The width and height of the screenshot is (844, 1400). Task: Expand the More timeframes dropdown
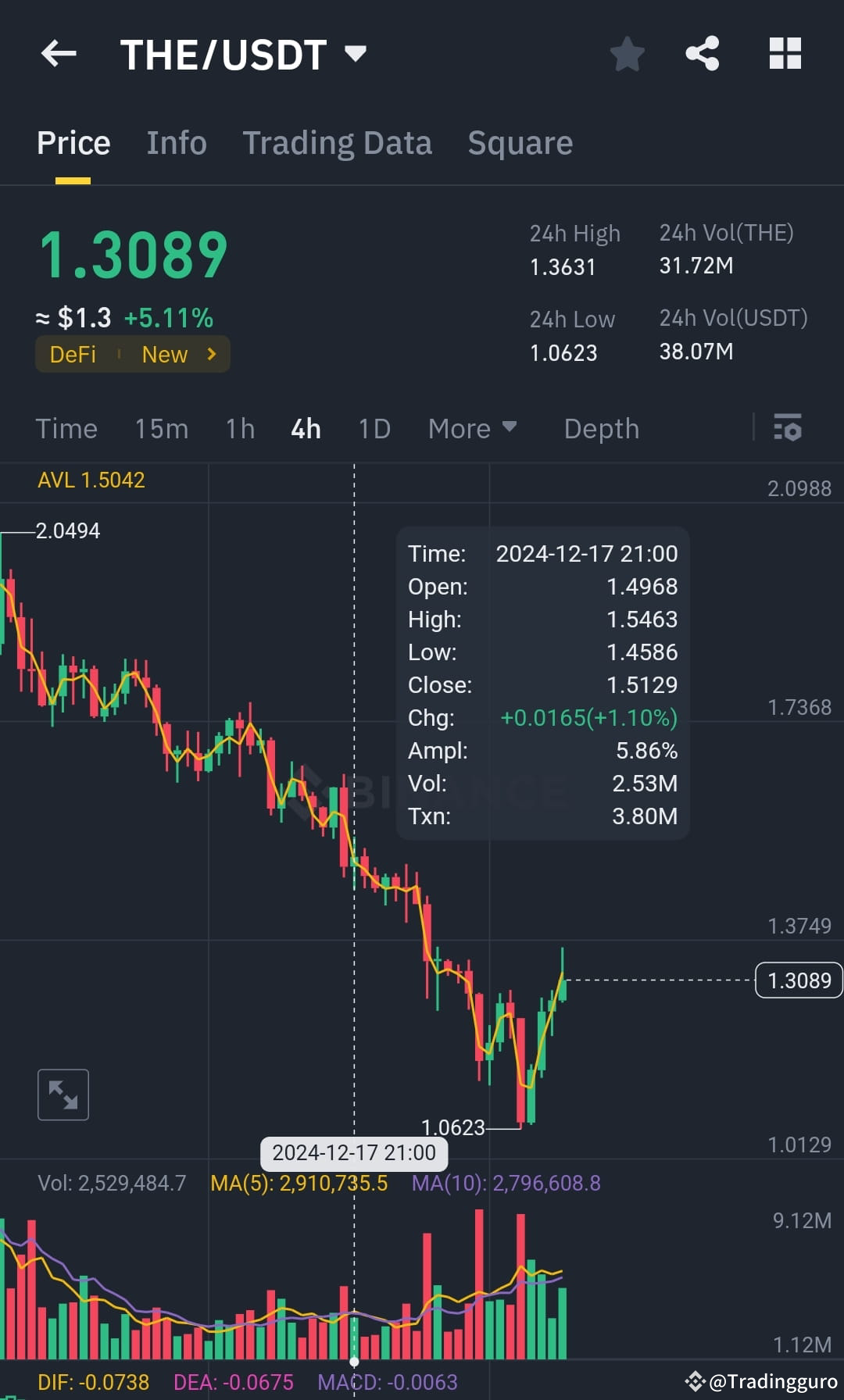point(472,428)
